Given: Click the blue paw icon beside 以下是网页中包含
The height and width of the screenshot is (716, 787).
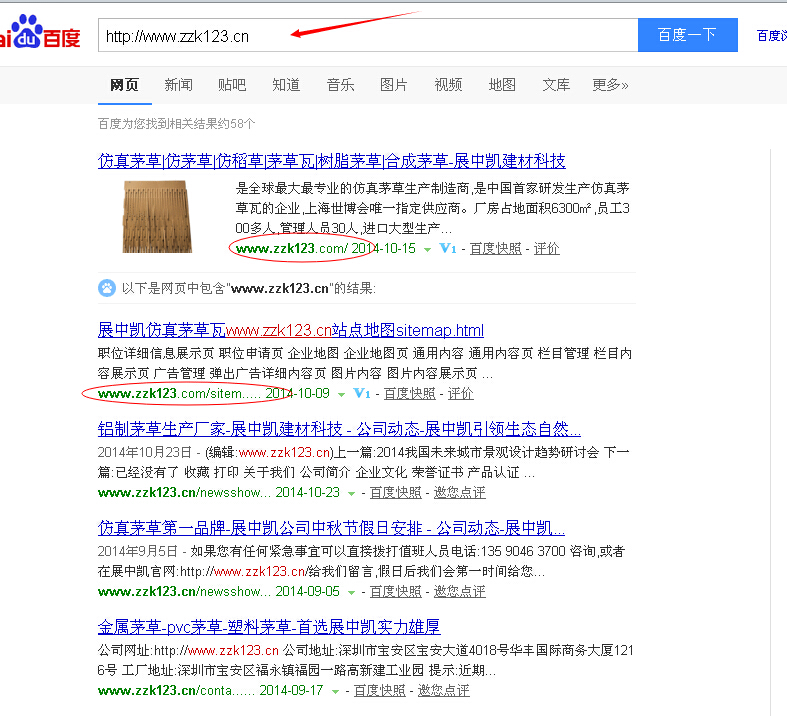Looking at the screenshot, I should coord(106,288).
